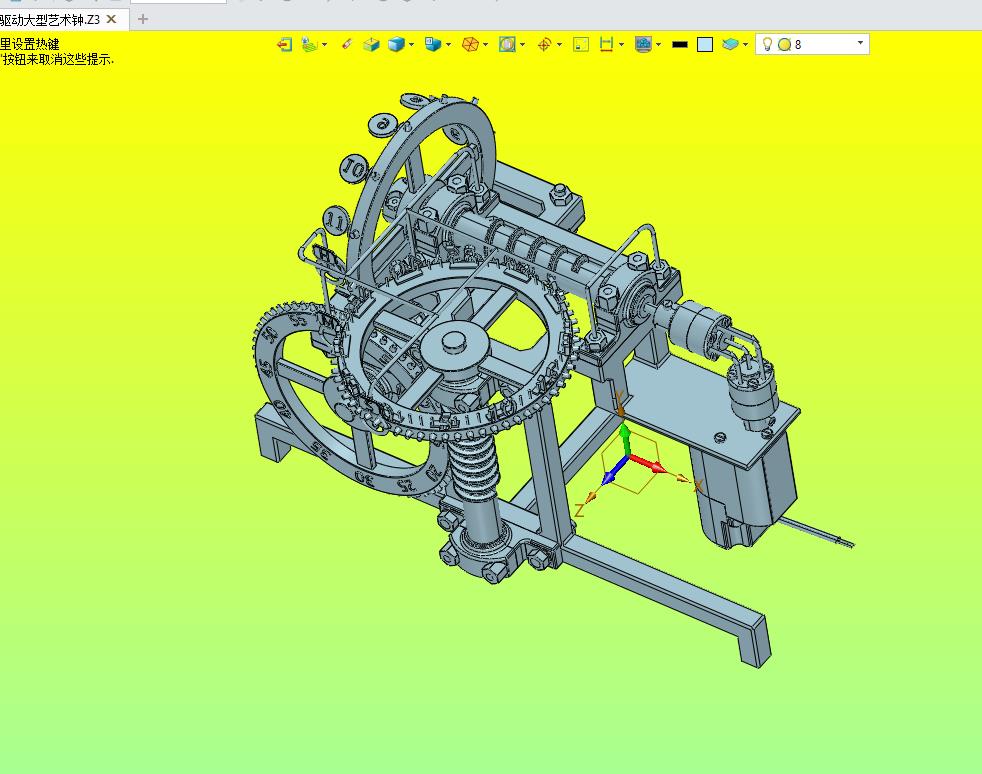Click the red X axis arrow of triad
The width and height of the screenshot is (982, 774).
pos(648,463)
